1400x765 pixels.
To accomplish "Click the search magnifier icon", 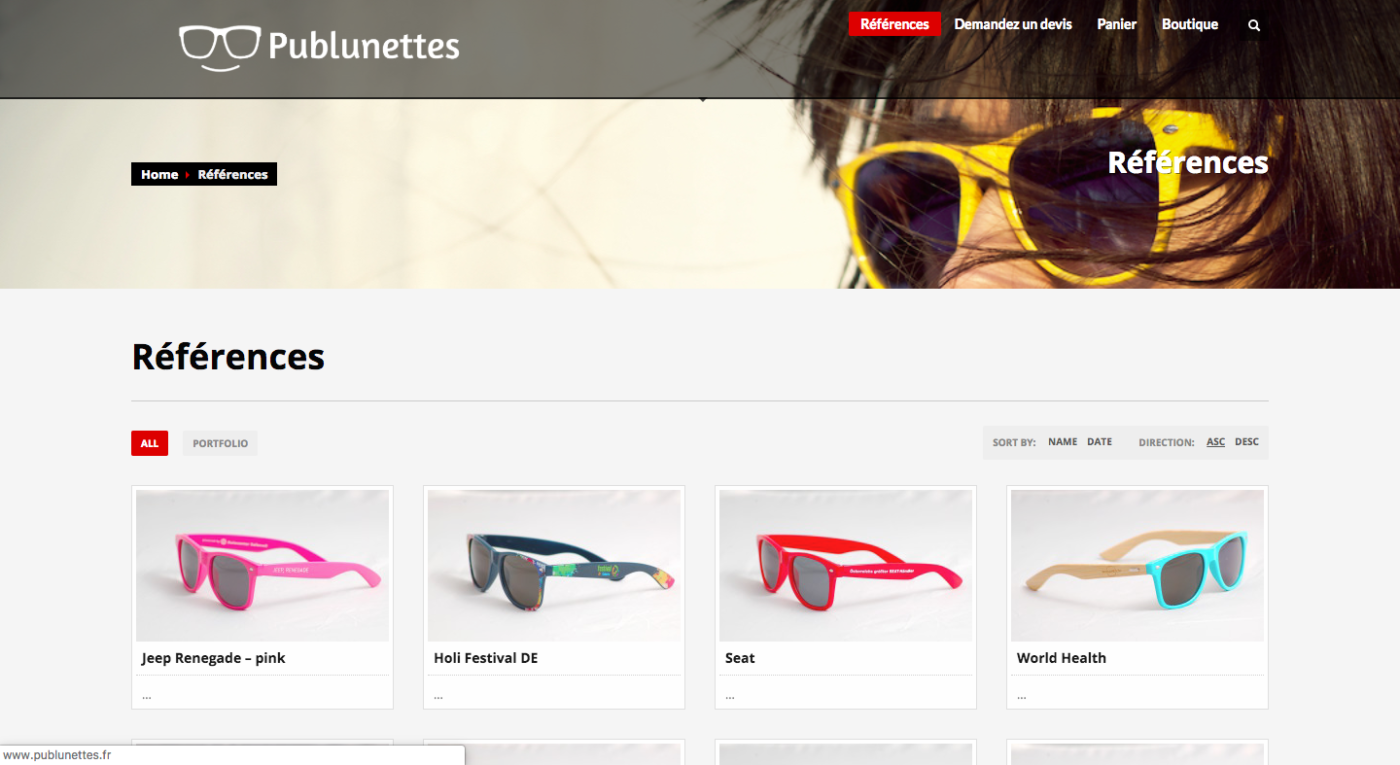I will (x=1254, y=25).
